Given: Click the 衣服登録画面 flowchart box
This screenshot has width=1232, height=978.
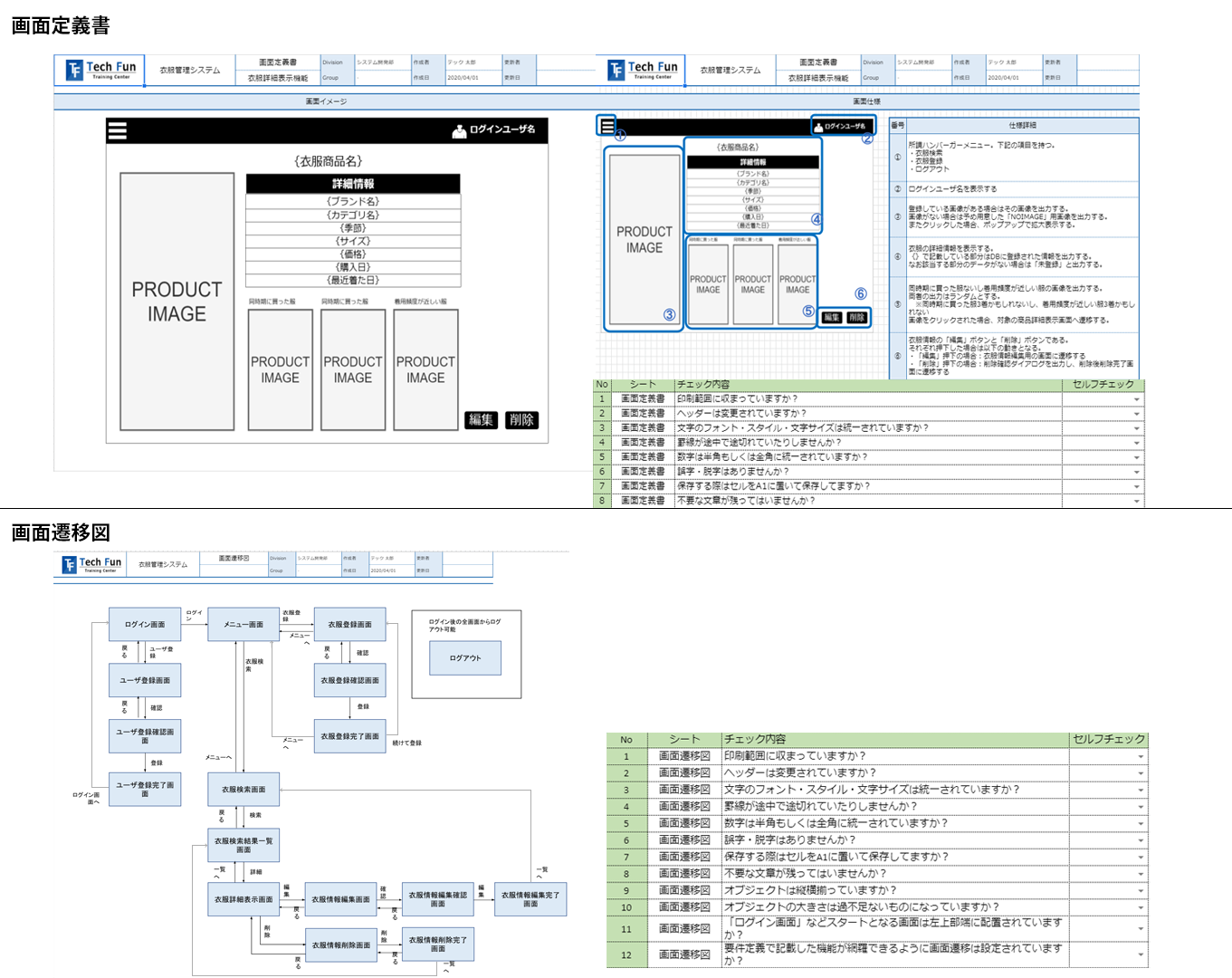Looking at the screenshot, I should pyautogui.click(x=349, y=625).
